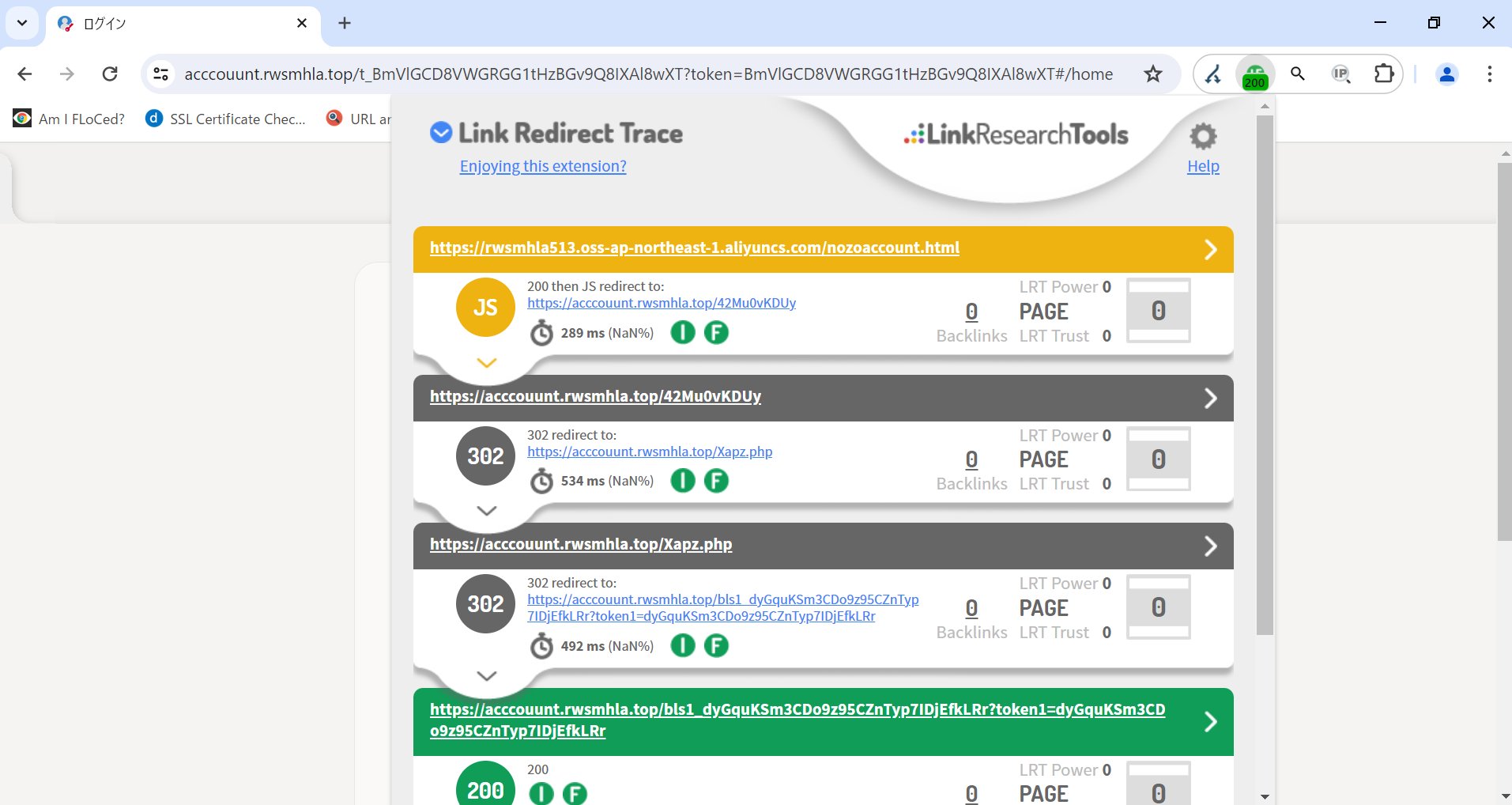1512x805 pixels.
Task: Toggle chevron below the 42Mu0vKDUy 302 circle
Action: 487,511
